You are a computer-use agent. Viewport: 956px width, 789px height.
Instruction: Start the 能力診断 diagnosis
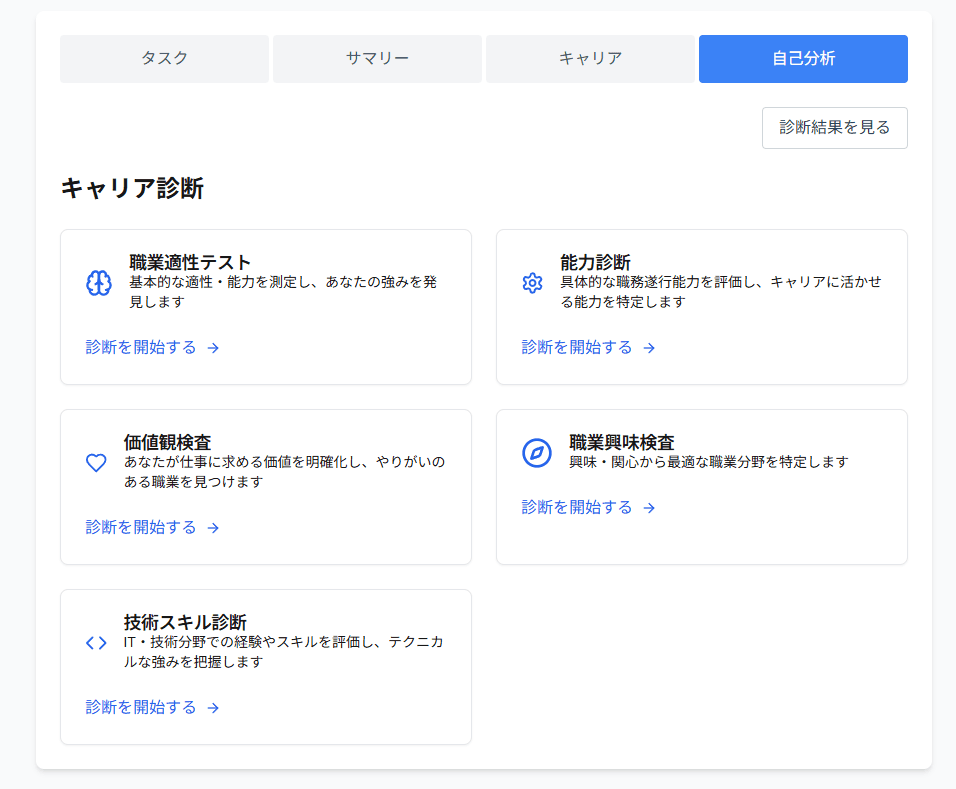coord(579,348)
